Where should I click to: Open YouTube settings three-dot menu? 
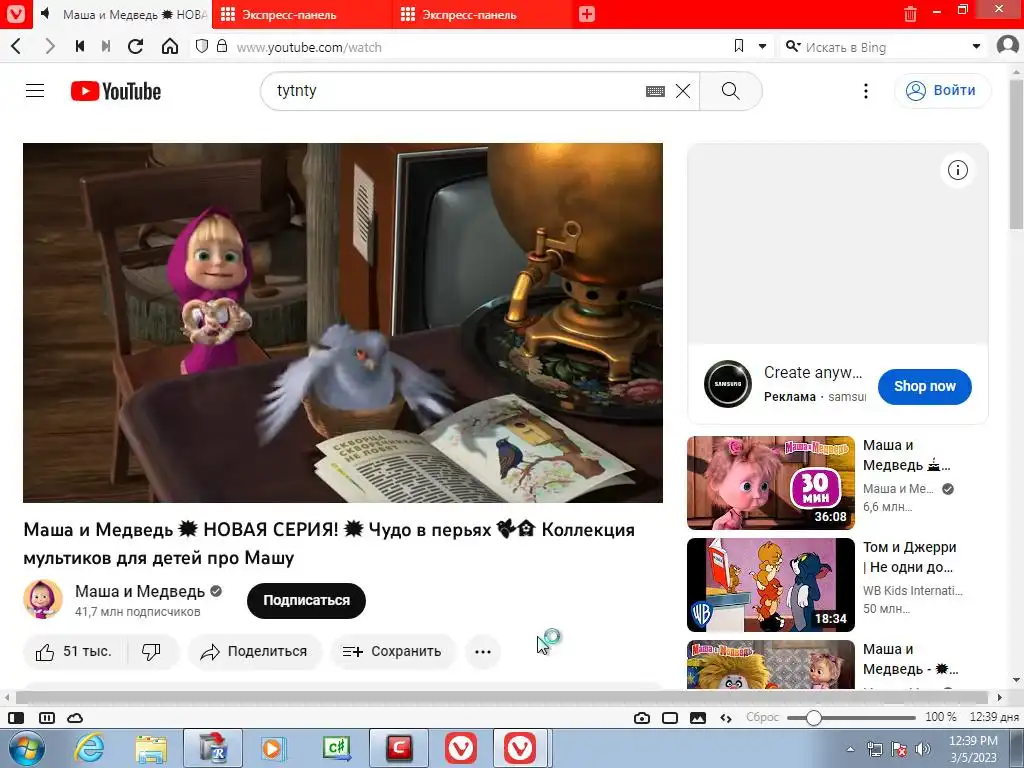point(866,91)
